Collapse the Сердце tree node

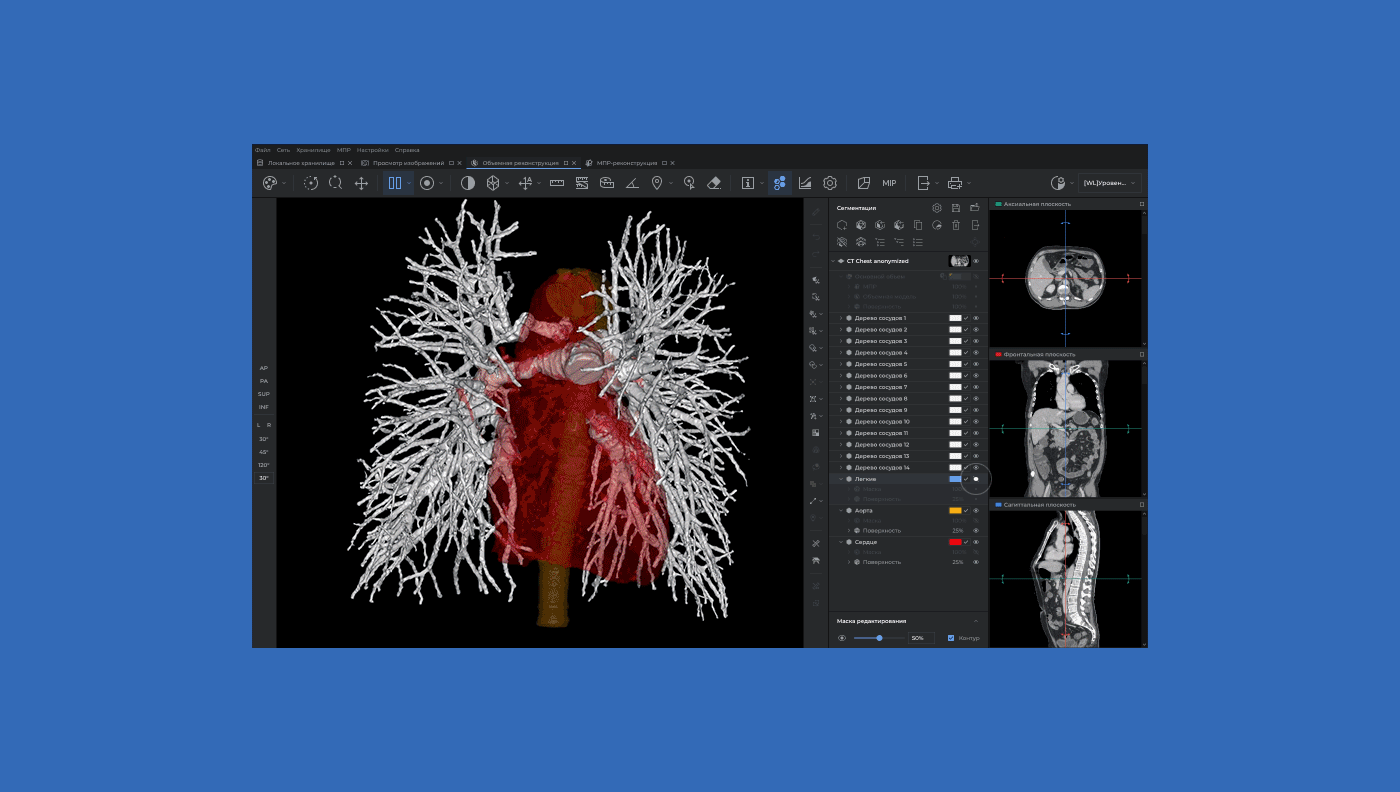(841, 542)
